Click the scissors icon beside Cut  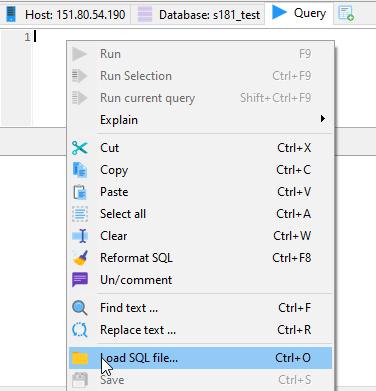click(x=80, y=148)
